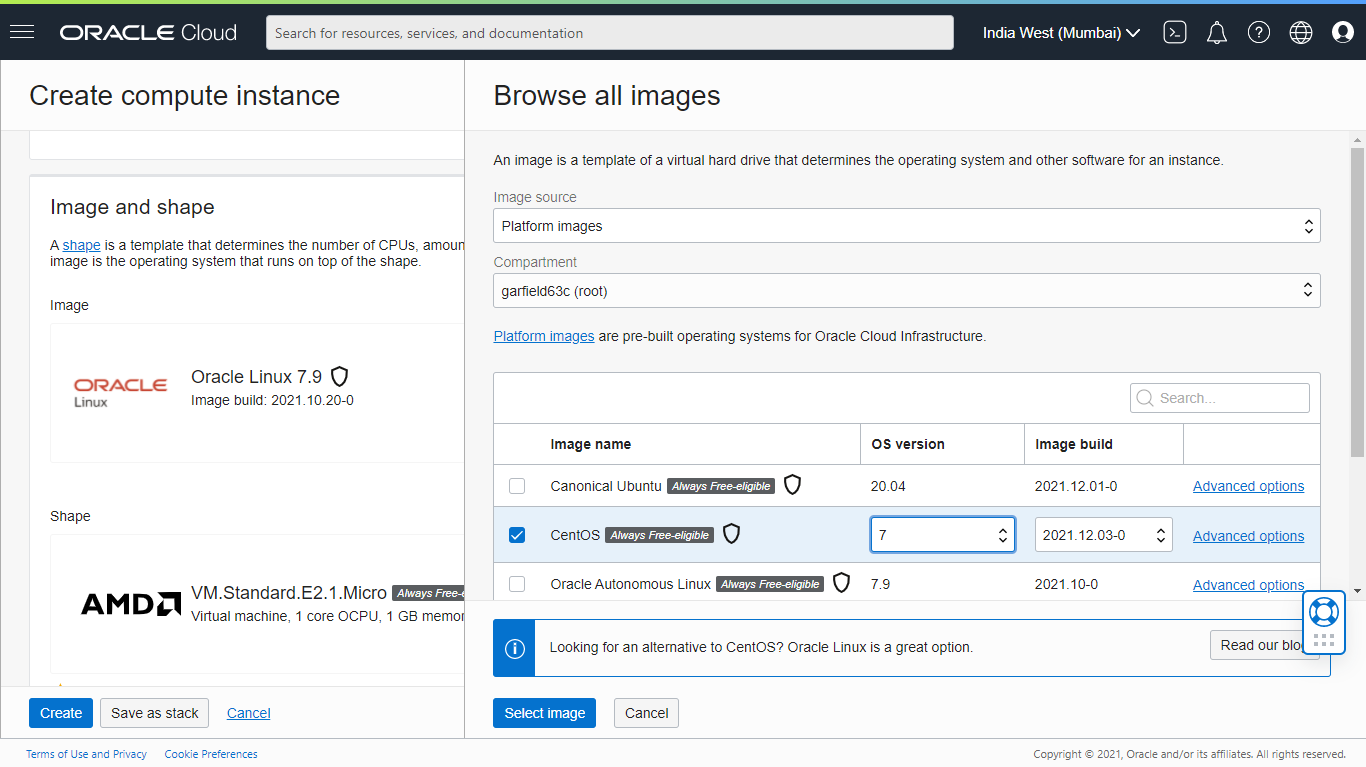This screenshot has height=767, width=1366.
Task: Click the grip dots below the support icon
Action: pyautogui.click(x=1324, y=640)
